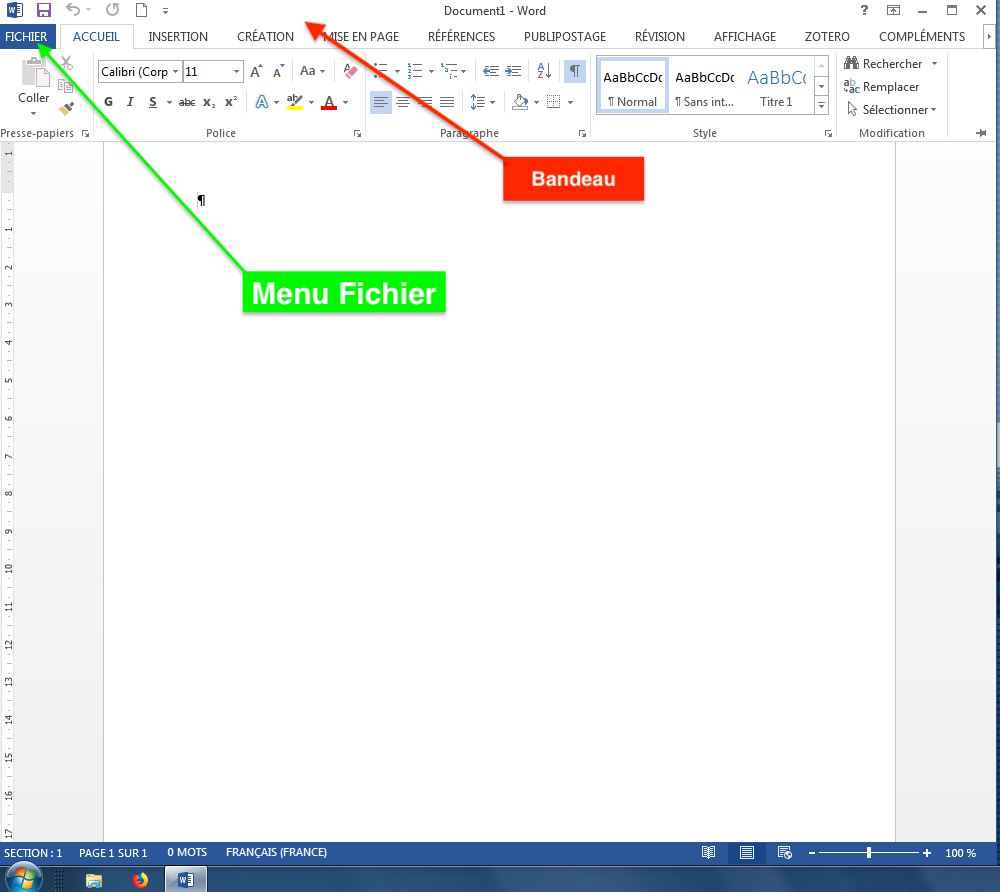Toggle paragraph marks display ¶
The height and width of the screenshot is (892, 1000).
point(575,71)
